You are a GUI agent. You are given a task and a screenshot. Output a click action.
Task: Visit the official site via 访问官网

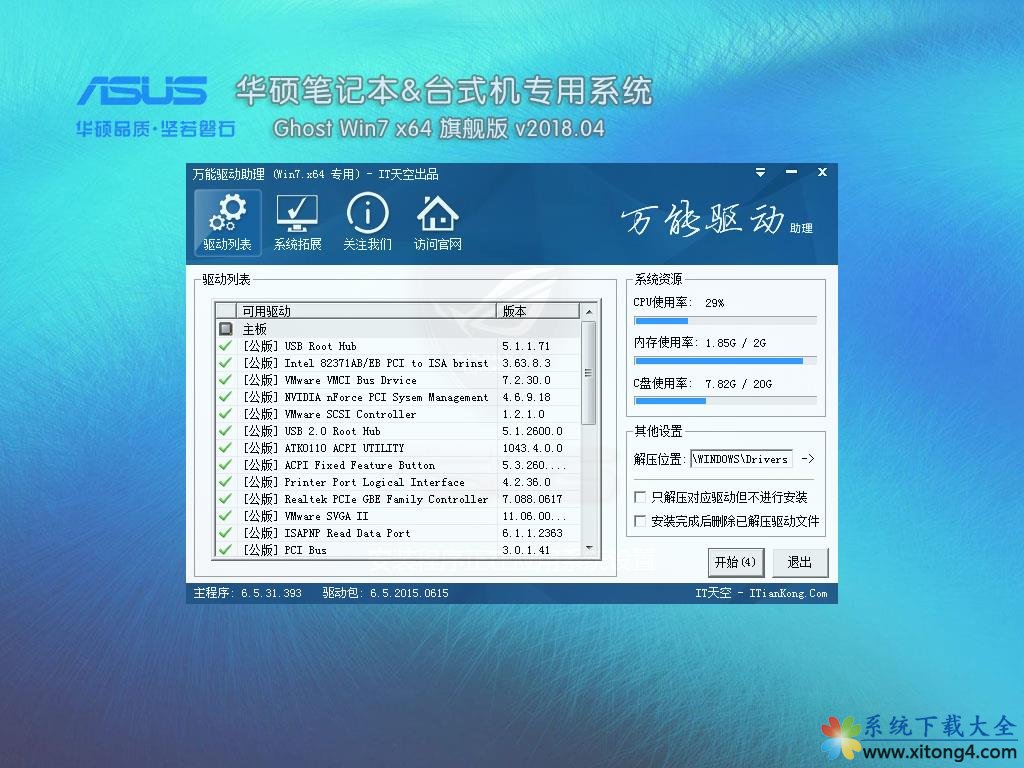438,223
